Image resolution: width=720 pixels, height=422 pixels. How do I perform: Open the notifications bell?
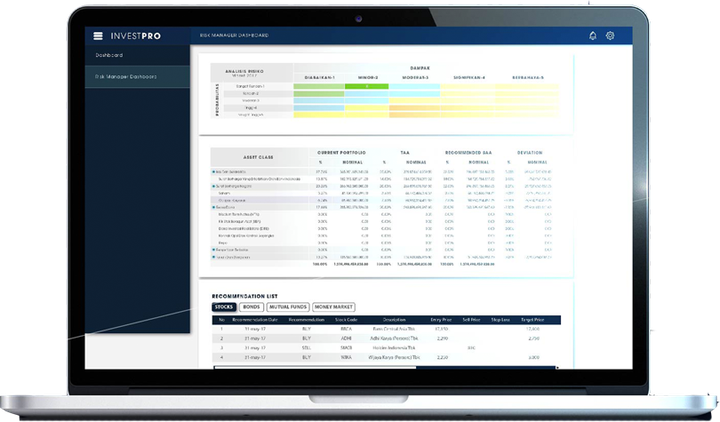593,36
